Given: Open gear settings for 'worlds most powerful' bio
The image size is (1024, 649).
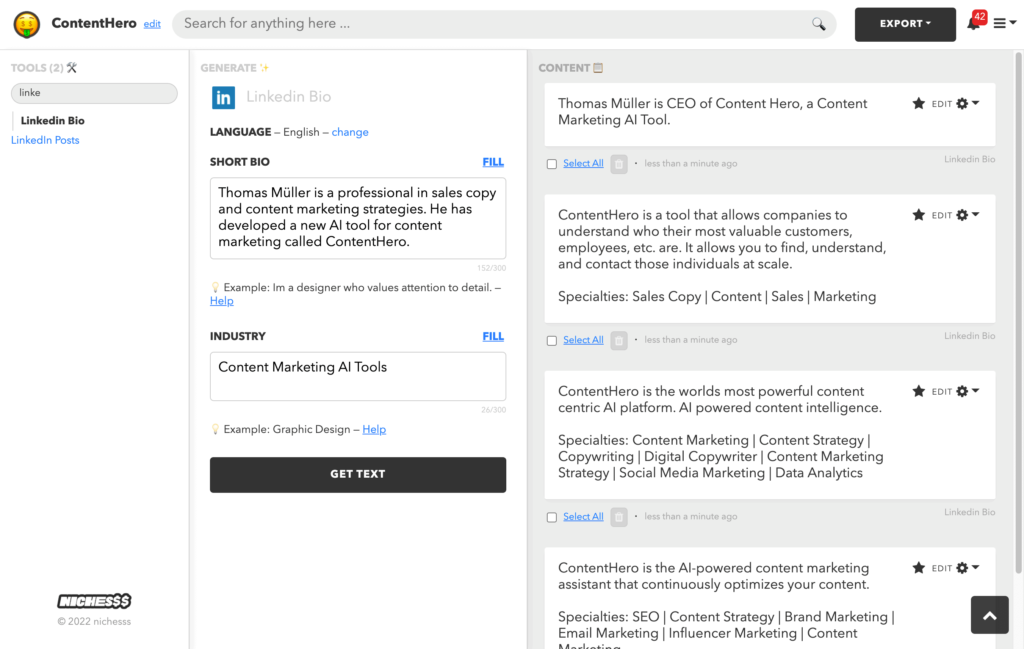Looking at the screenshot, I should click(x=962, y=391).
